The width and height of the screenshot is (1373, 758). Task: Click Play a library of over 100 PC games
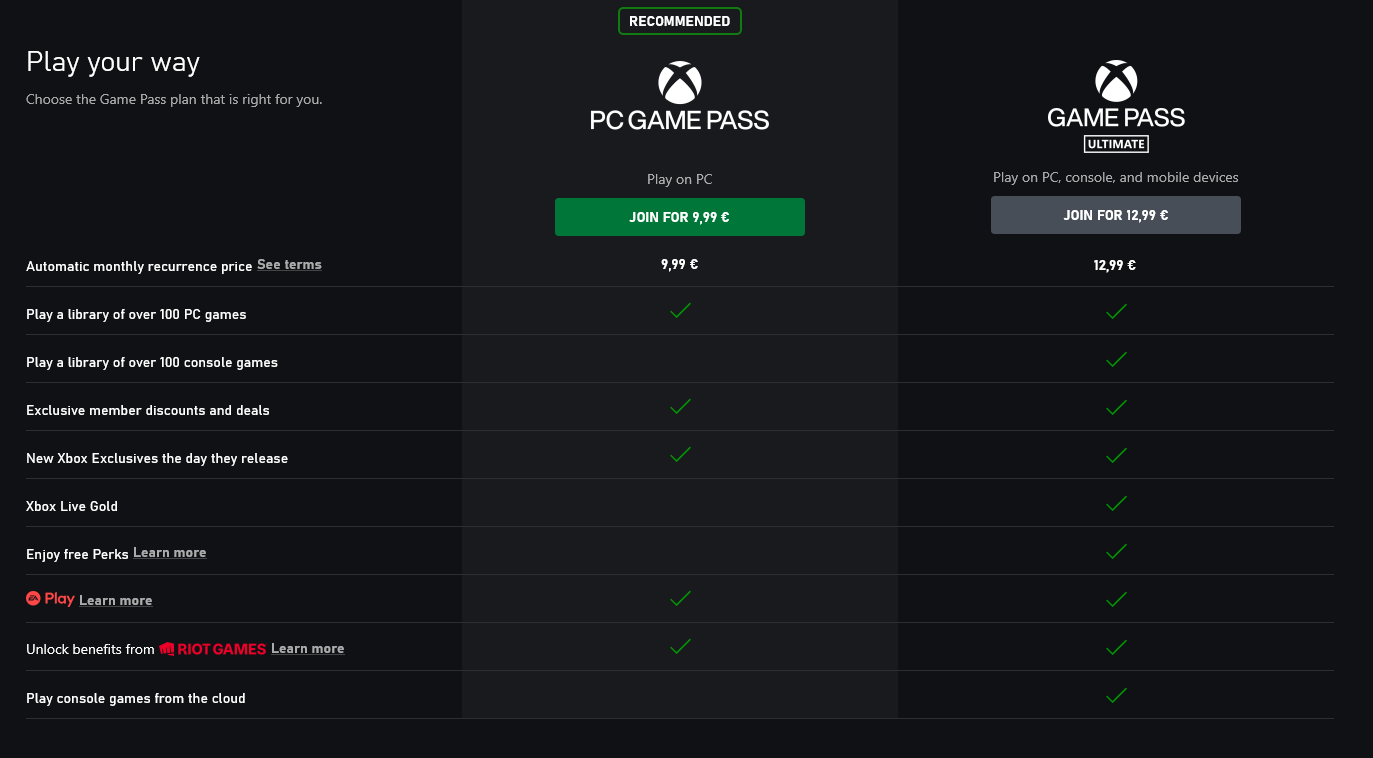[x=136, y=315]
